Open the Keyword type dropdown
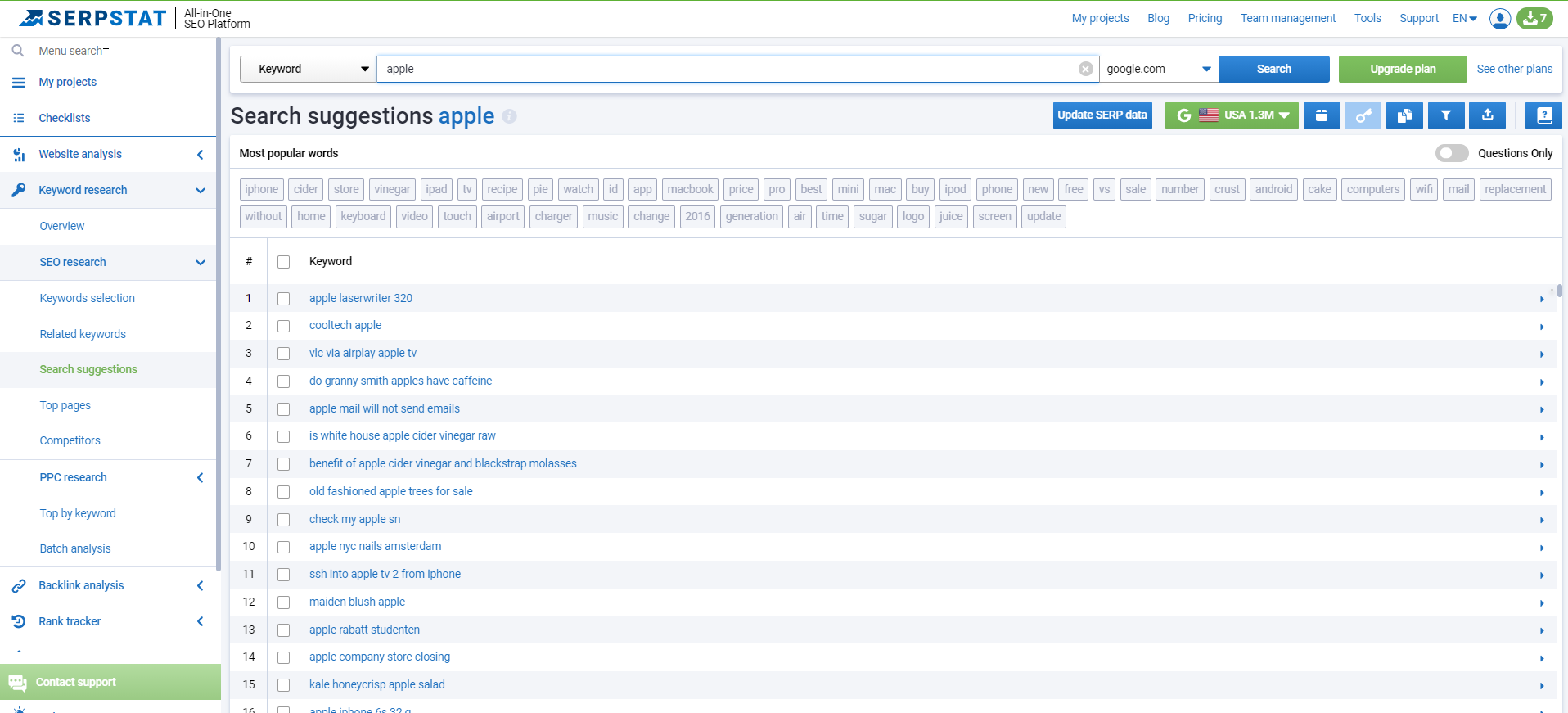 pos(308,69)
